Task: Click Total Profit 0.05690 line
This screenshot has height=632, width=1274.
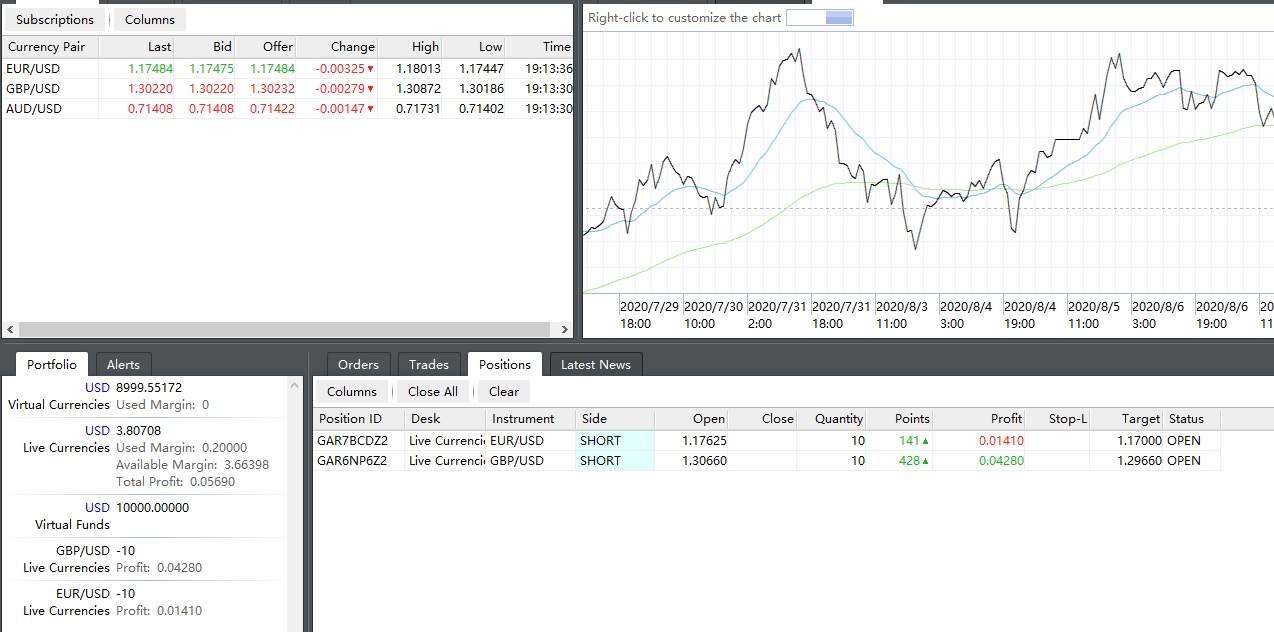Action: click(176, 482)
